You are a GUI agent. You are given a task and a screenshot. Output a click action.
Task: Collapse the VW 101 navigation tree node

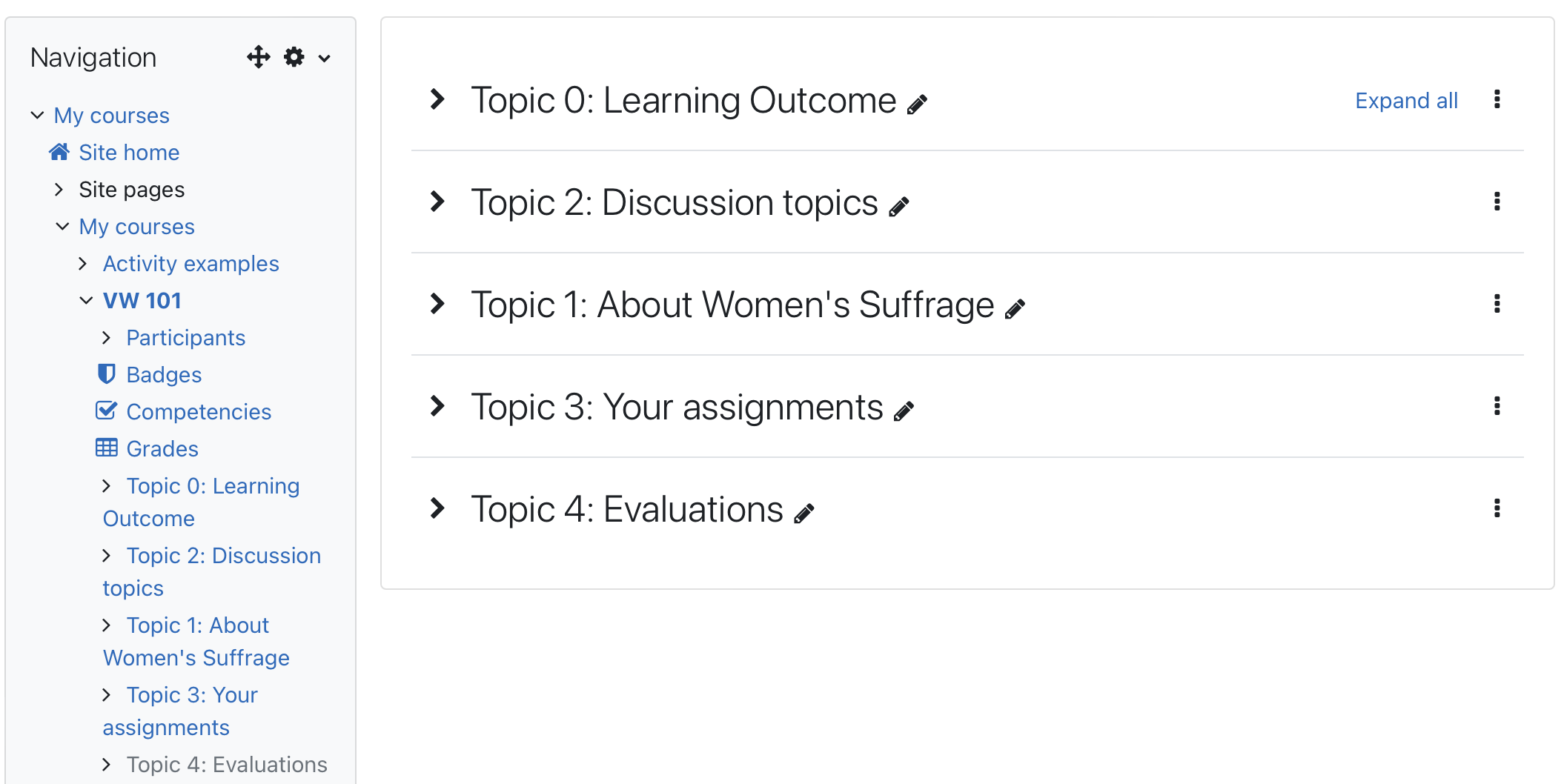[x=86, y=300]
